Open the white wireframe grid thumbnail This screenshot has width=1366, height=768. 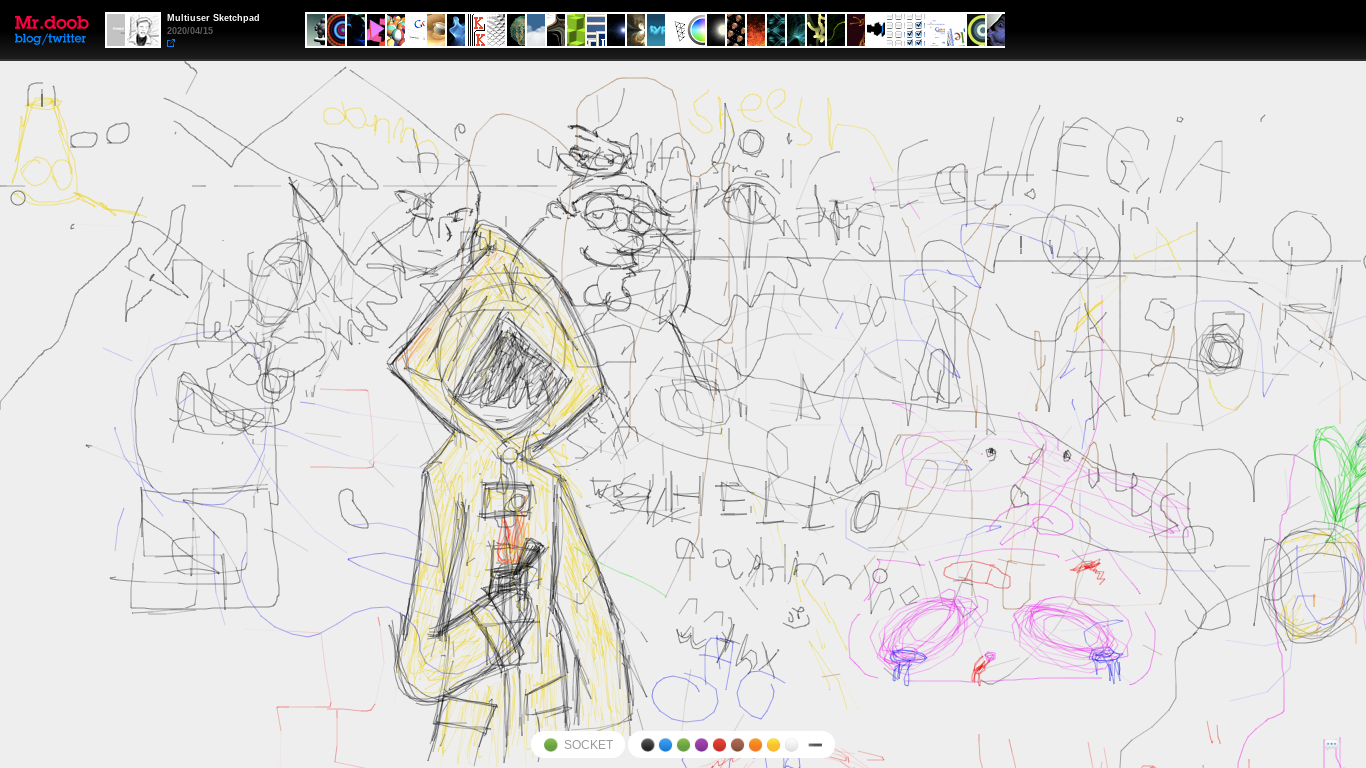pyautogui.click(x=496, y=30)
